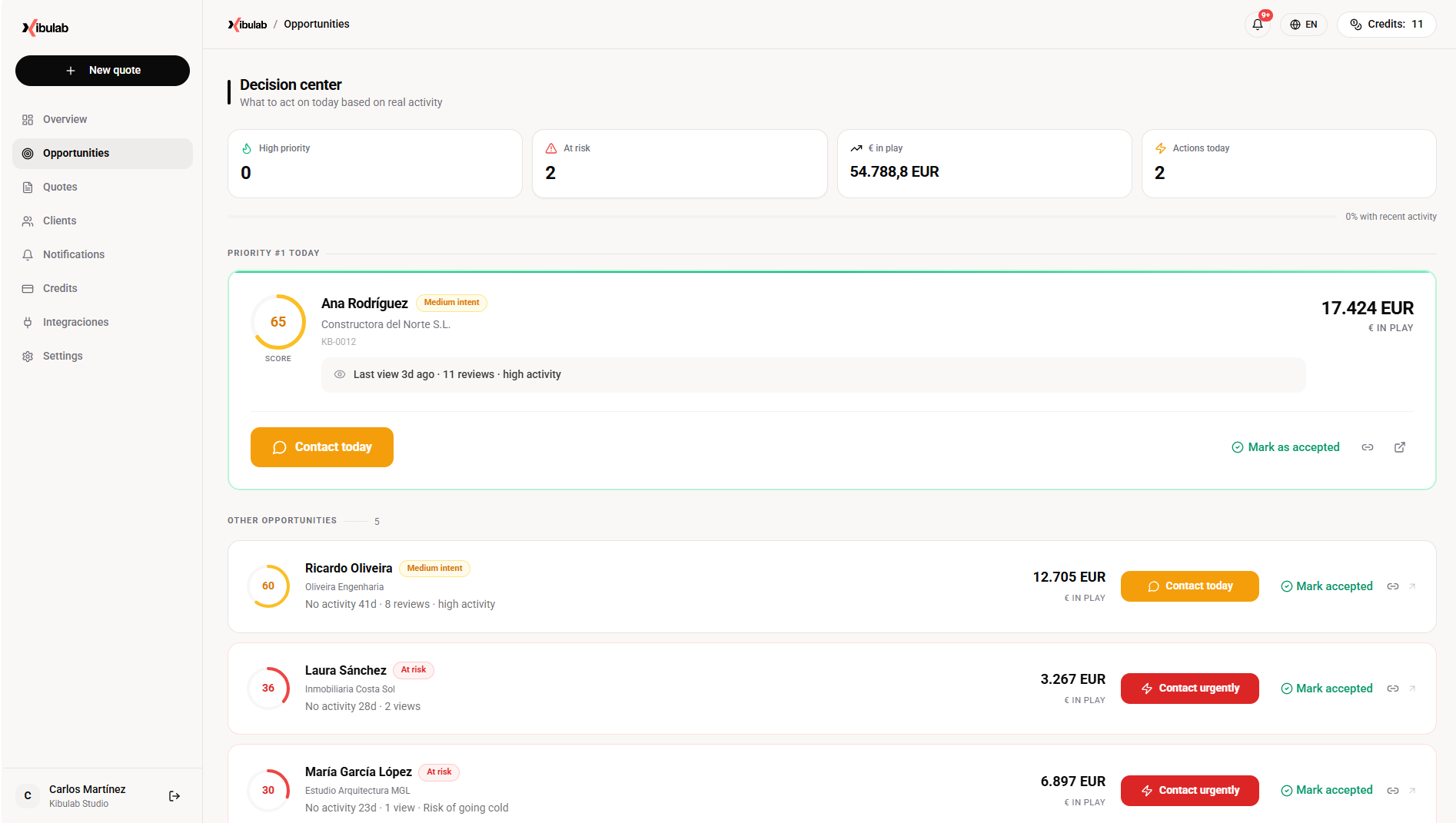Select Quotes in the sidebar
This screenshot has width=1456, height=823.
(x=58, y=187)
